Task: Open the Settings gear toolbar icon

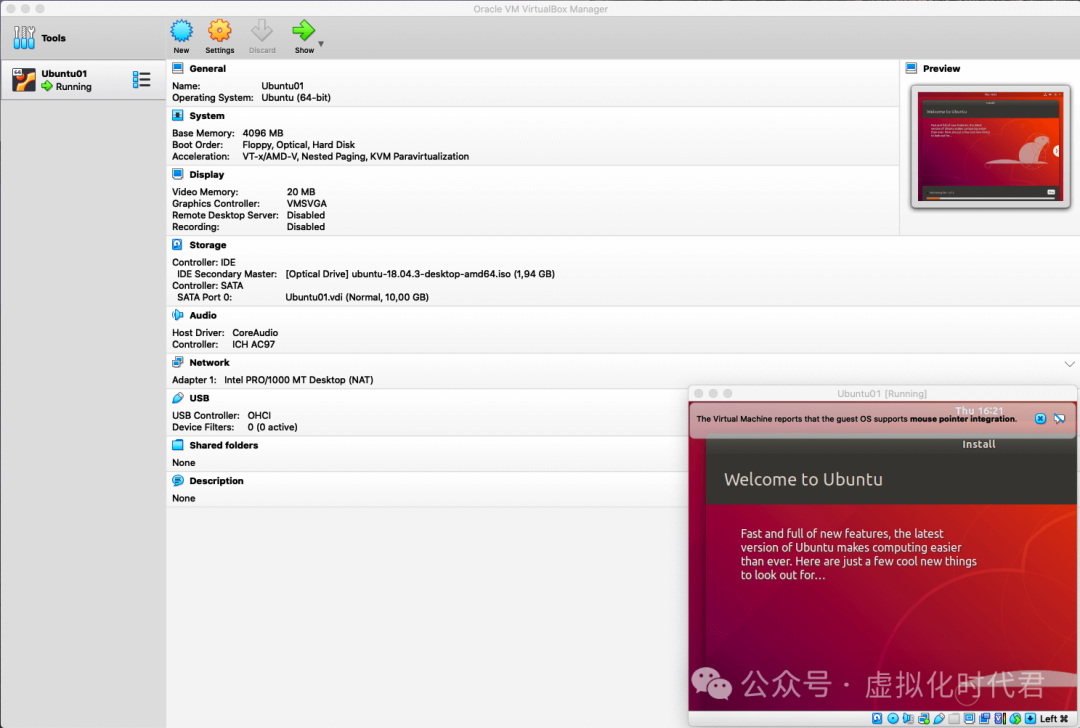Action: click(220, 31)
